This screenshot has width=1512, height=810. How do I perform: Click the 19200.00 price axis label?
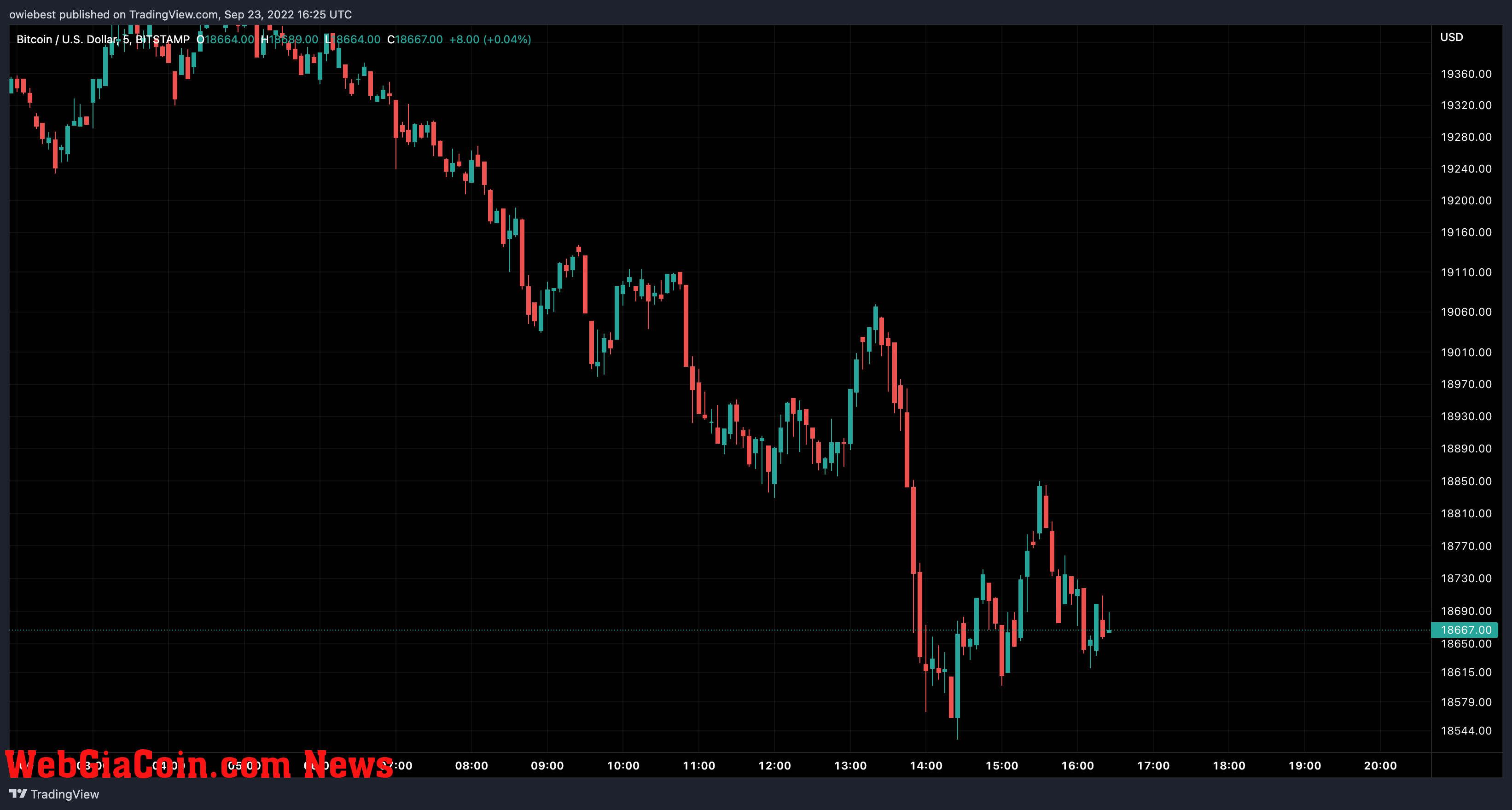tap(1465, 201)
